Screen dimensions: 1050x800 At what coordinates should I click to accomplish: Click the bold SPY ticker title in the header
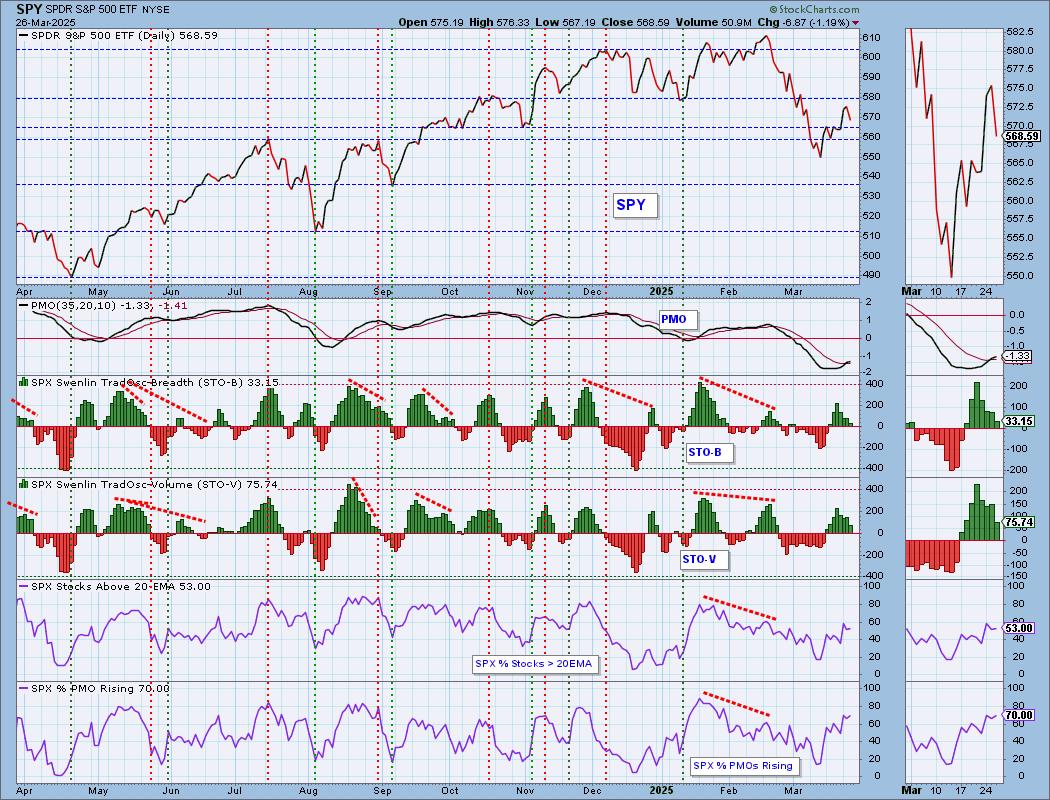(29, 9)
